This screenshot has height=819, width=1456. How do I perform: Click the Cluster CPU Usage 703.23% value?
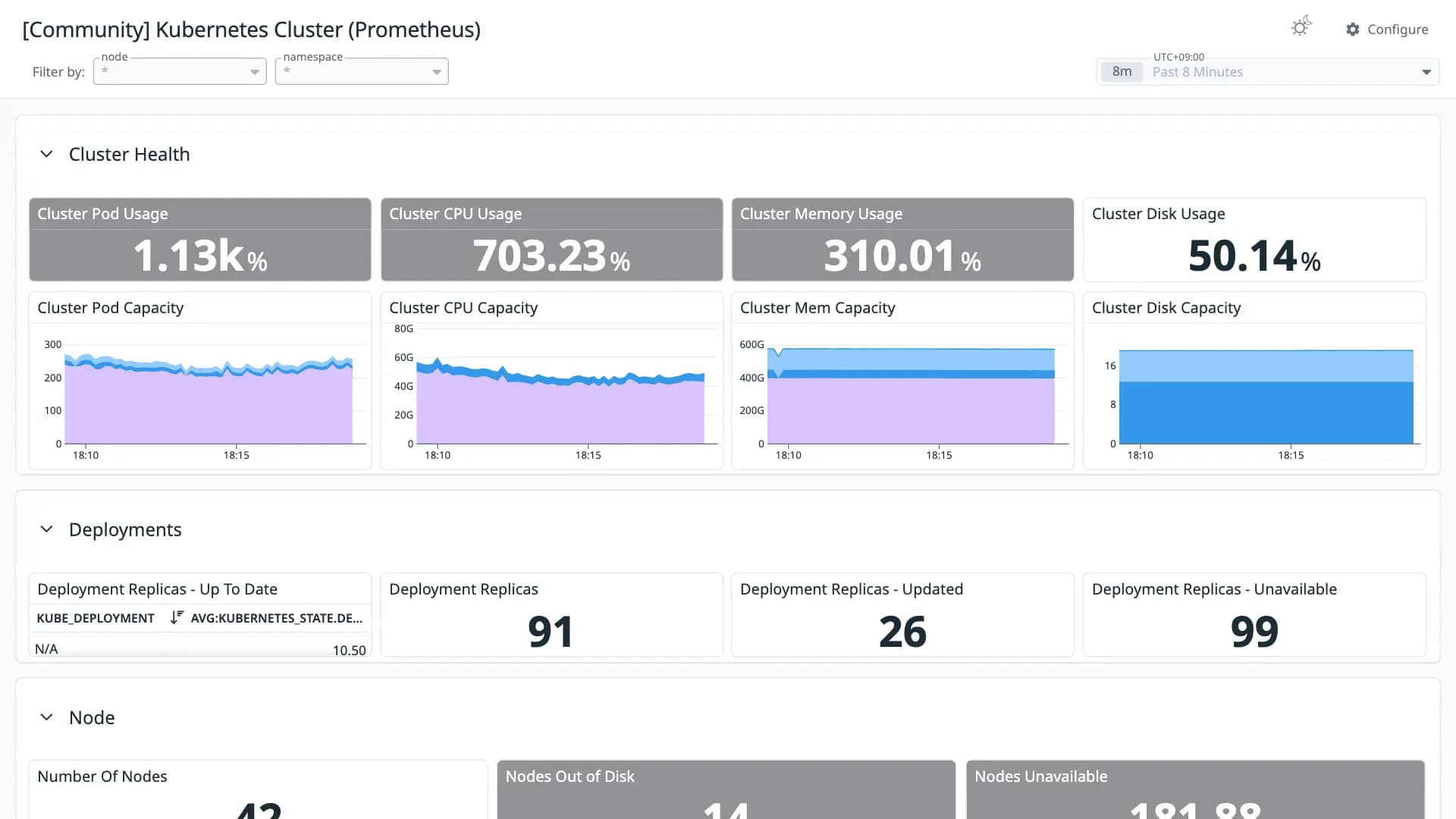click(x=551, y=256)
